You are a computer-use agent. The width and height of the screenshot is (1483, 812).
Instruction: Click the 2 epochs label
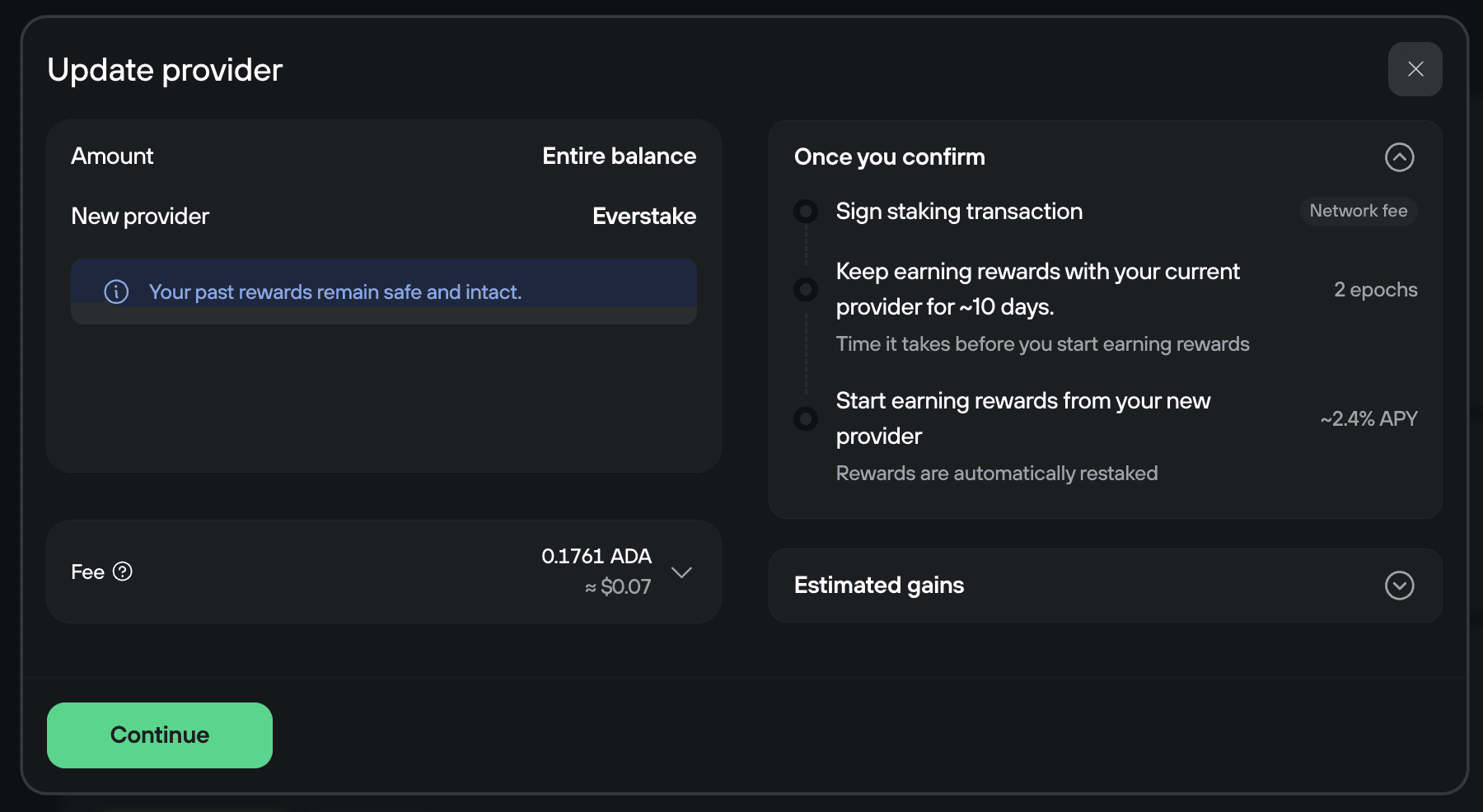click(1376, 289)
